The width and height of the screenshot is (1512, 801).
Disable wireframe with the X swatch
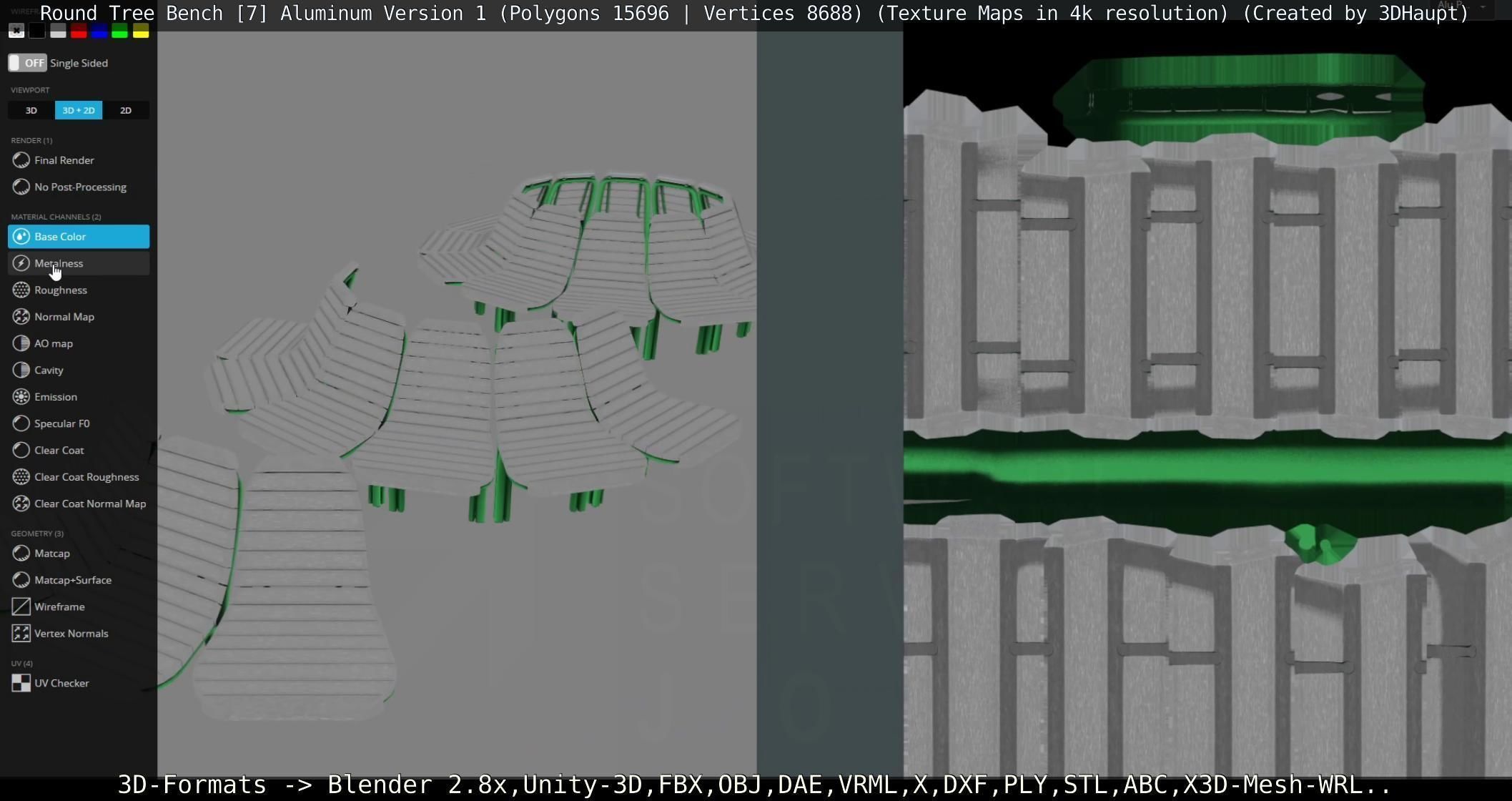[x=16, y=31]
